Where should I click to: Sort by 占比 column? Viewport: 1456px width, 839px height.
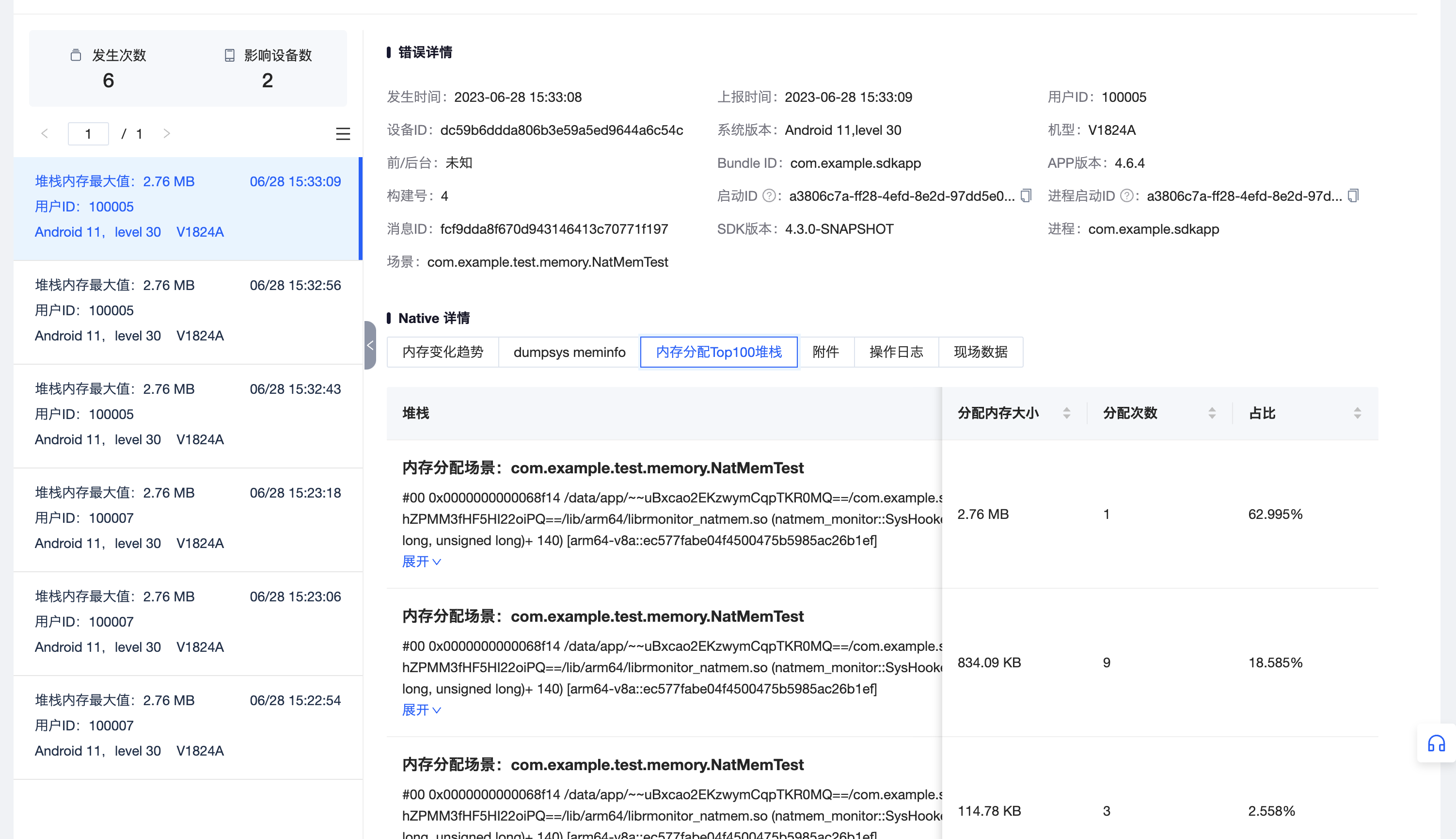click(1357, 413)
